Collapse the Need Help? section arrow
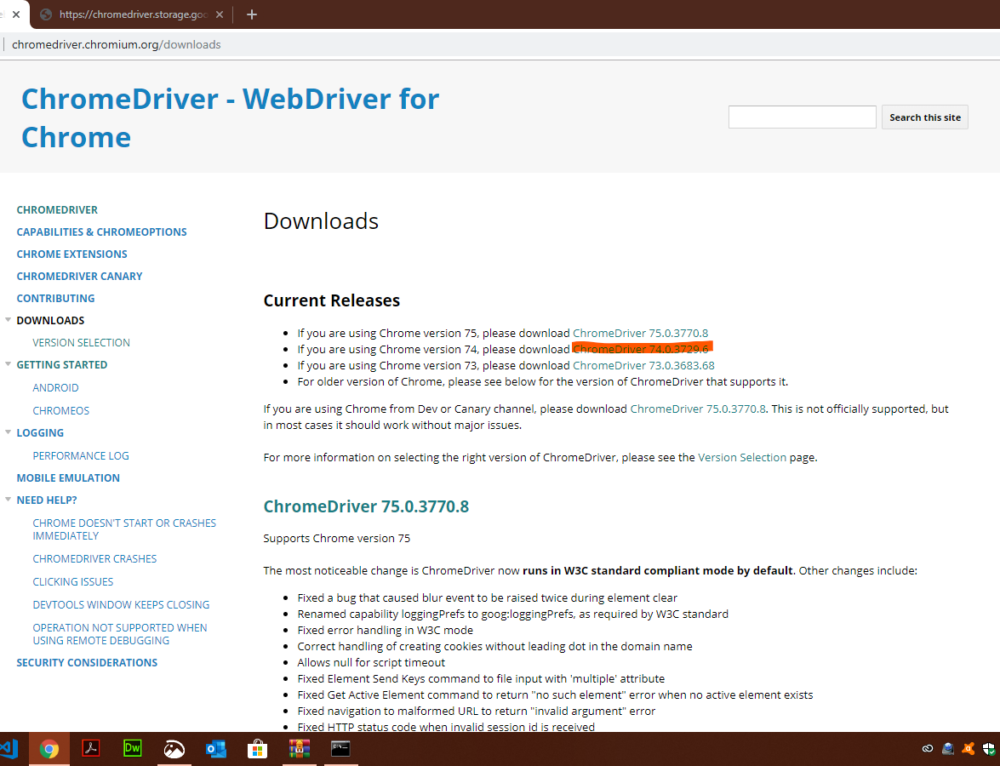 [x=8, y=499]
